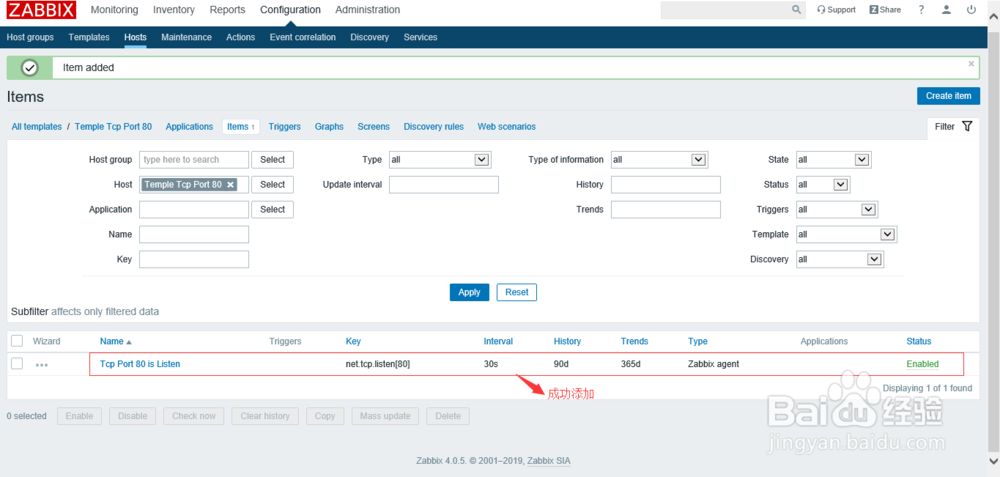This screenshot has height=477, width=1000.
Task: Open the Template filter dropdown
Action: (x=846, y=234)
